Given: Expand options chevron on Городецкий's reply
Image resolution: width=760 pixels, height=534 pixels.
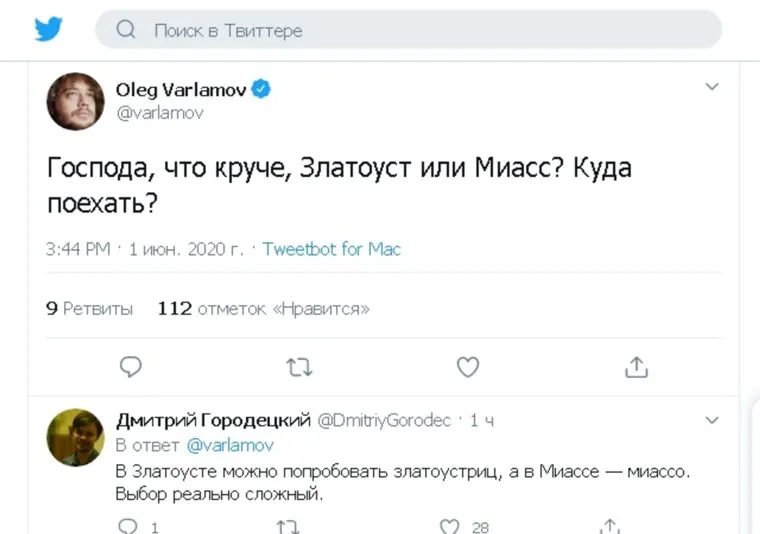Looking at the screenshot, I should 712,419.
